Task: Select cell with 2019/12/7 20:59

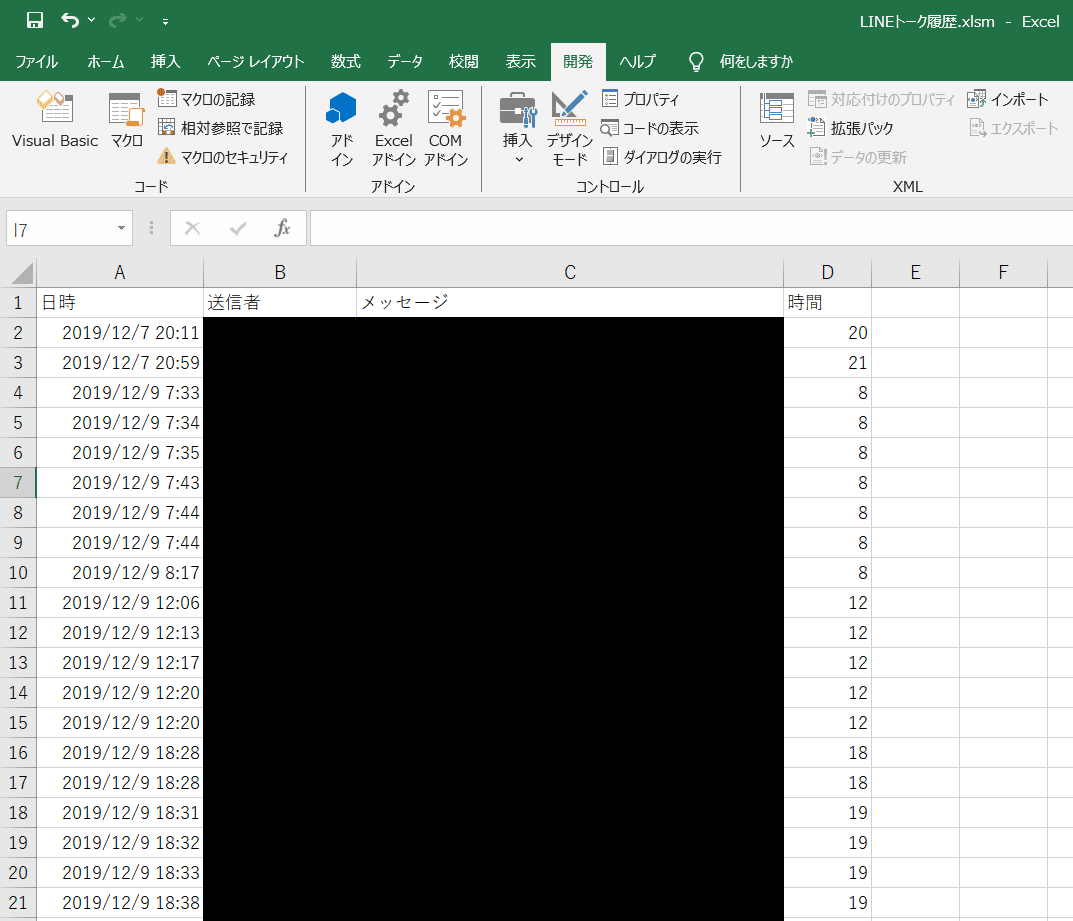Action: pyautogui.click(x=120, y=363)
